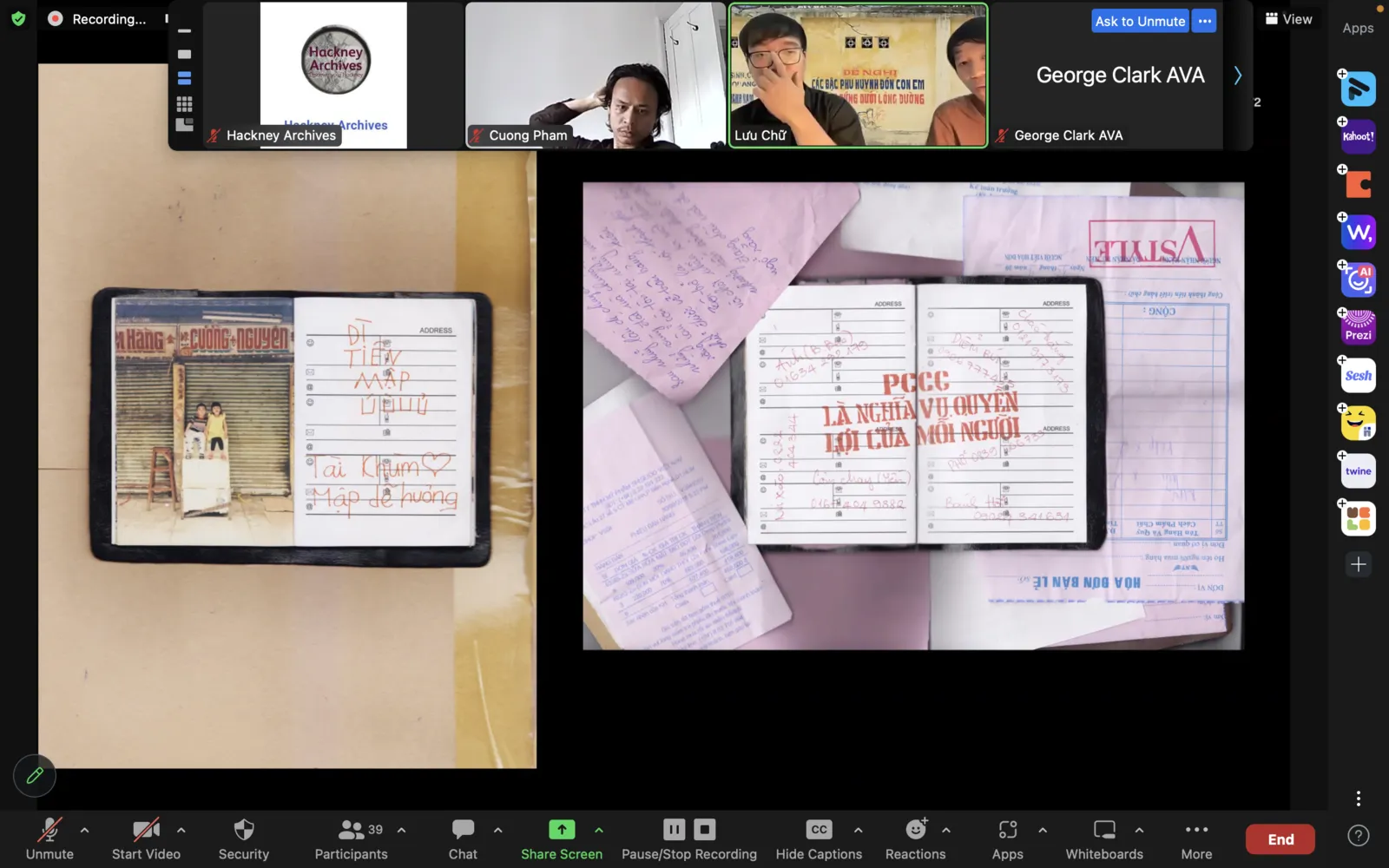Add an app with the plus button

1358,564
